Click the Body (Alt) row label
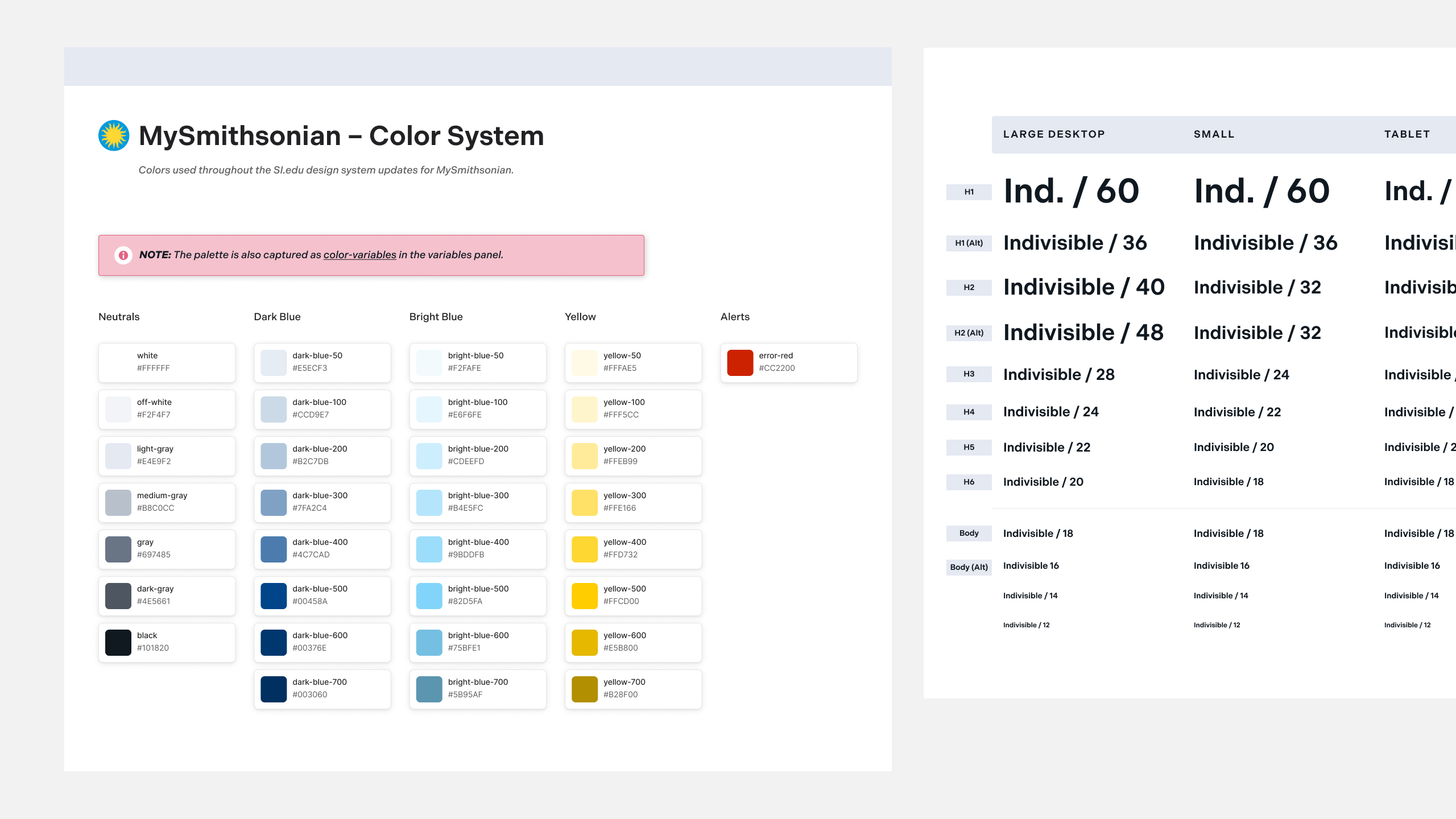Image resolution: width=1456 pixels, height=819 pixels. tap(969, 567)
